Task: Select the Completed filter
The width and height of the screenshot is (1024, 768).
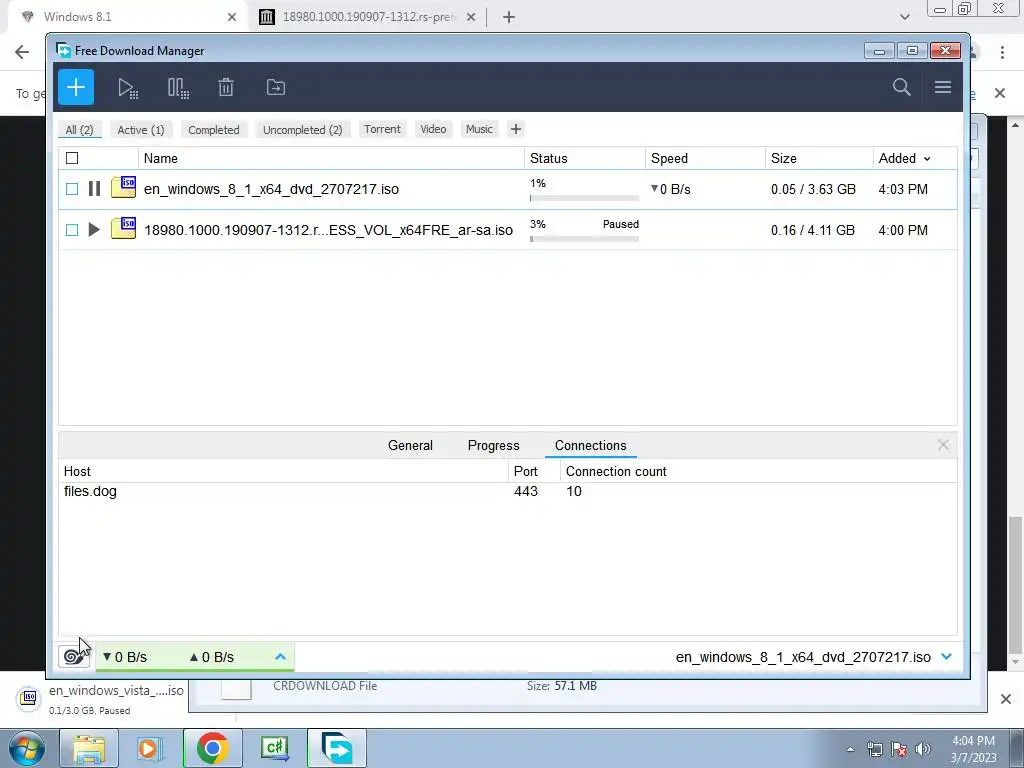Action: pyautogui.click(x=214, y=130)
